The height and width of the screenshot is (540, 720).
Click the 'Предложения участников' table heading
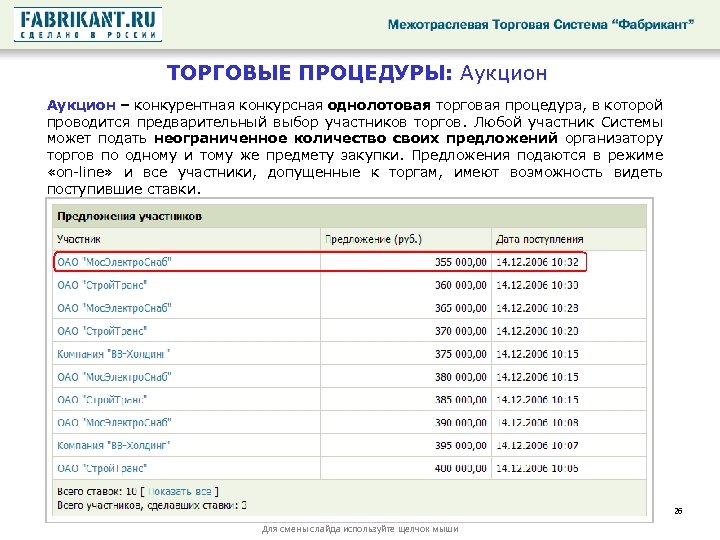click(129, 216)
